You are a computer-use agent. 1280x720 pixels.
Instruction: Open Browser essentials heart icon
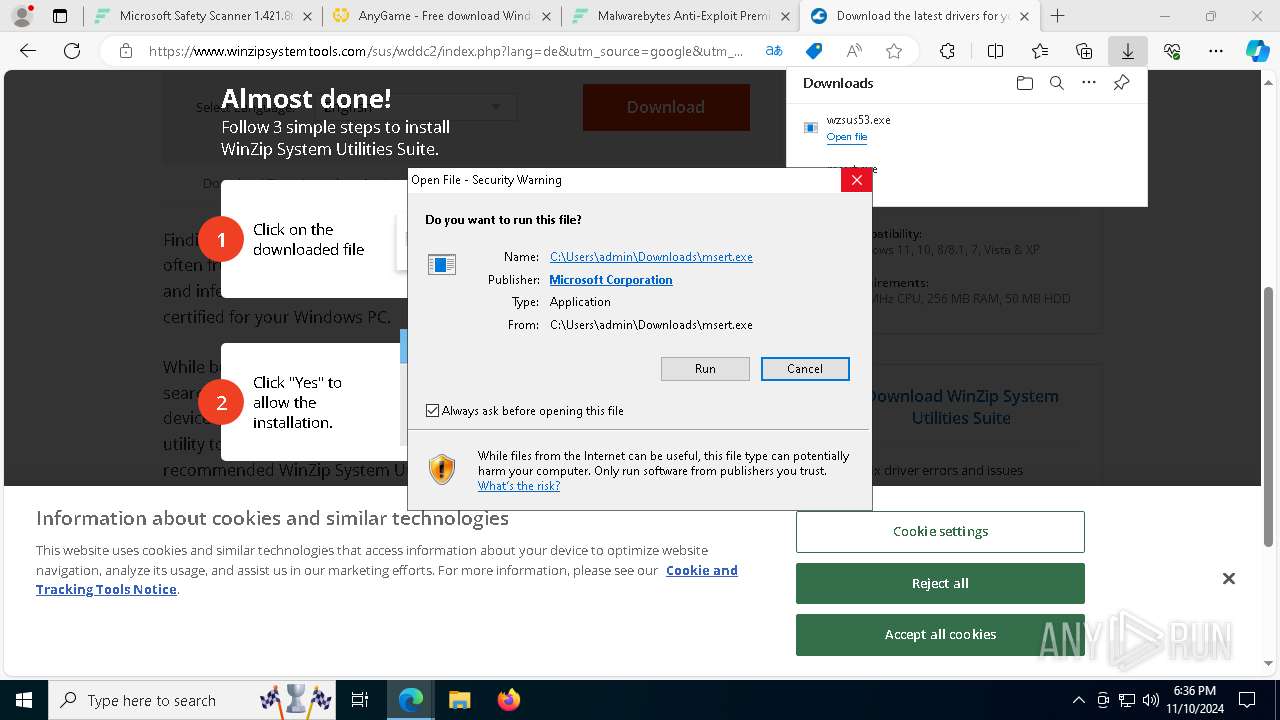pos(1172,51)
